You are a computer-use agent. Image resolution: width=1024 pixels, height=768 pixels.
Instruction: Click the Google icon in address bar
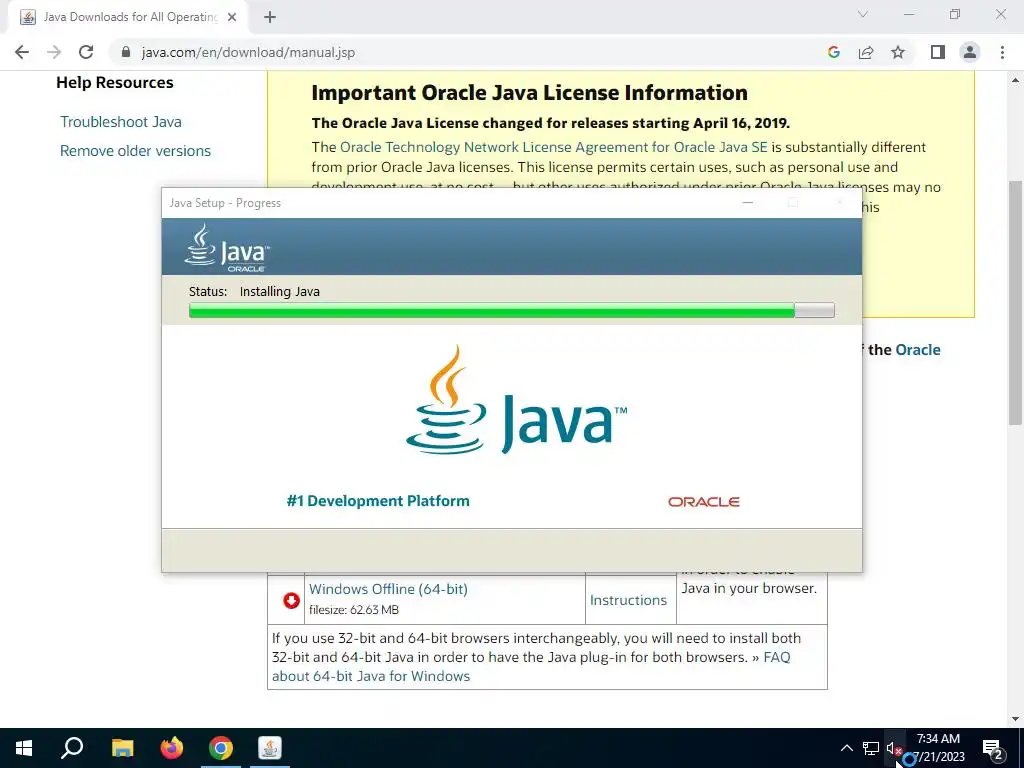click(x=833, y=52)
